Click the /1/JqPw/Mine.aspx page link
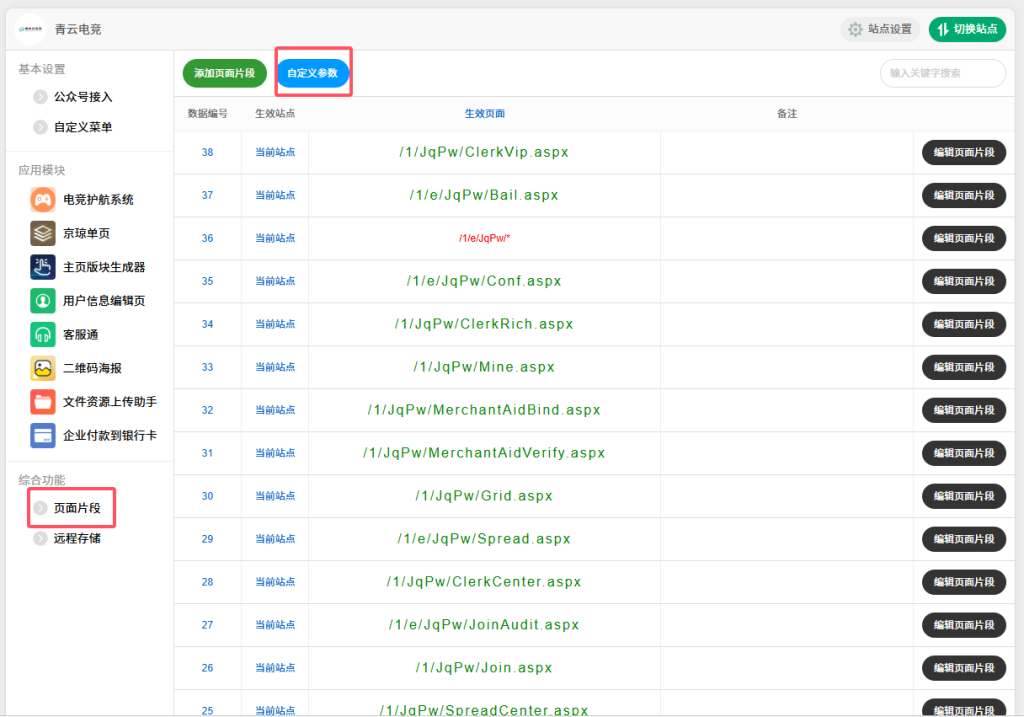This screenshot has width=1024, height=717. point(484,367)
